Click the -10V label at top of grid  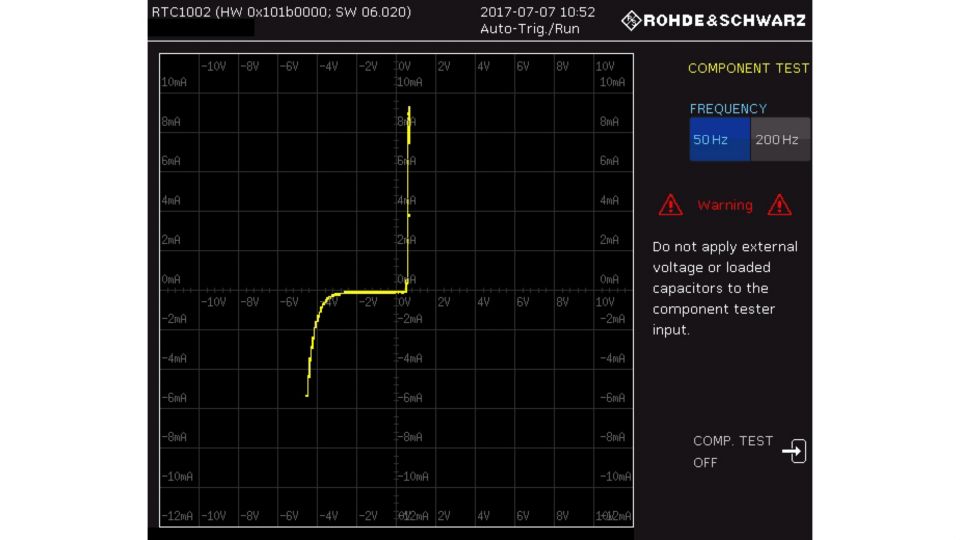click(x=213, y=67)
